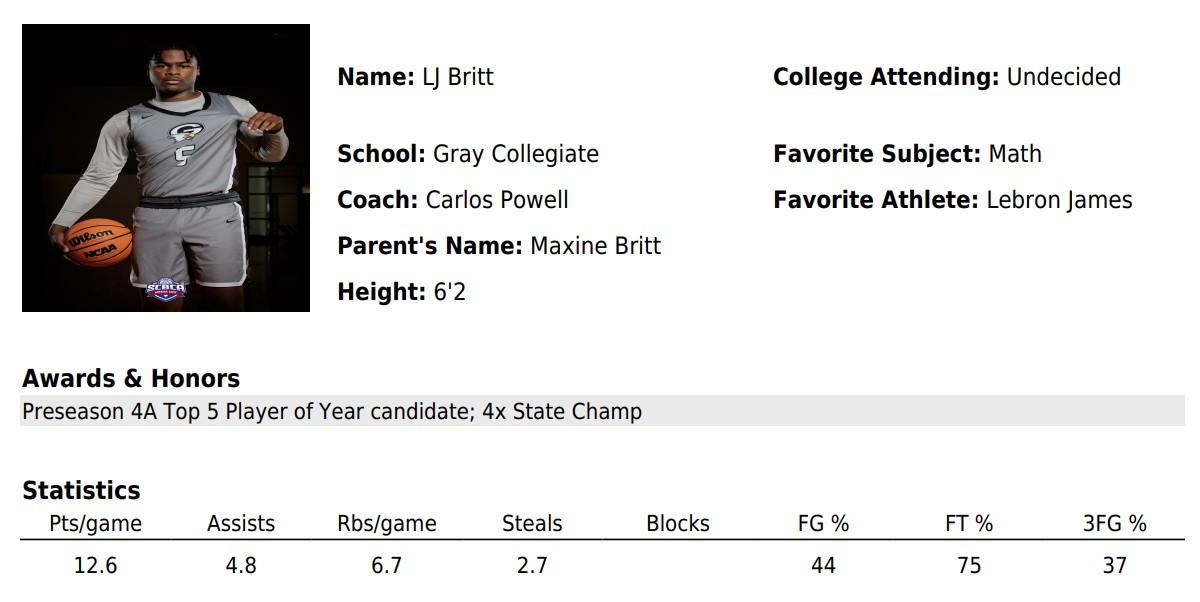
Task: Click the 3FG % column header
Action: [x=1114, y=523]
